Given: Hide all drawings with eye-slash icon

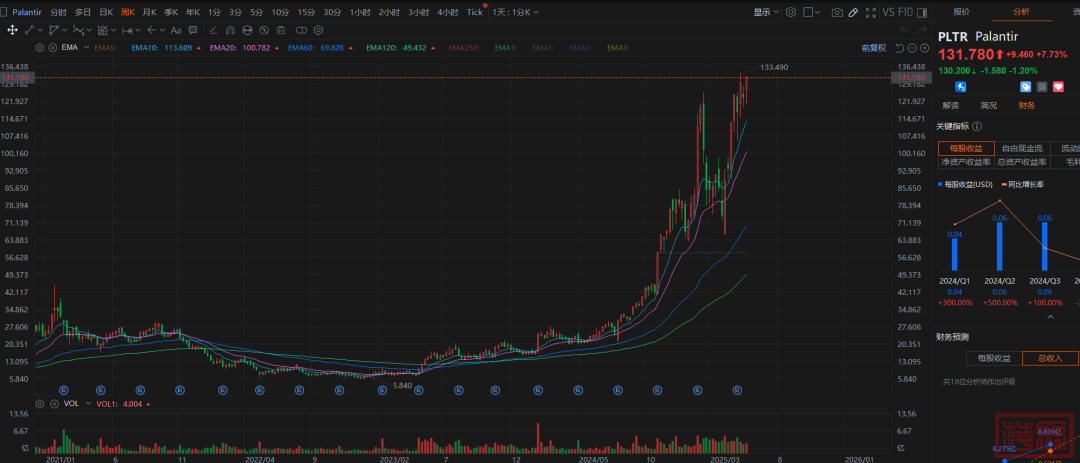Looking at the screenshot, I should (x=264, y=30).
